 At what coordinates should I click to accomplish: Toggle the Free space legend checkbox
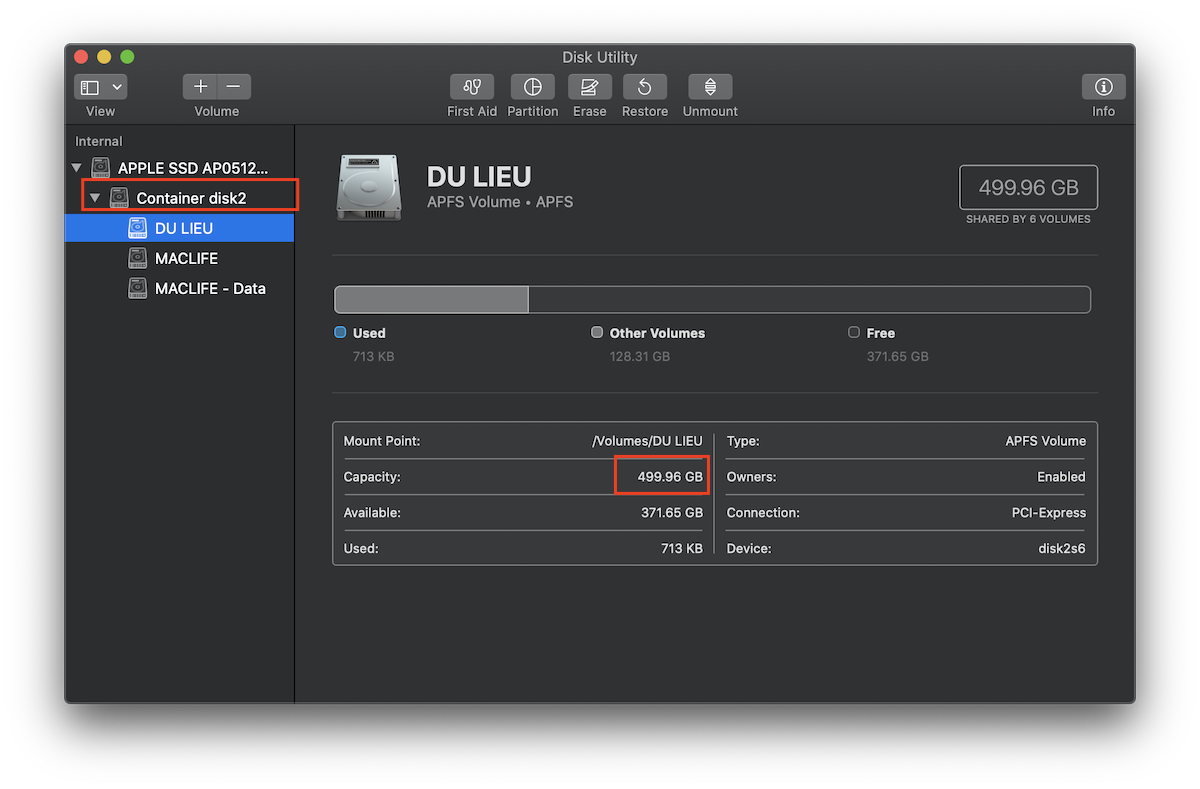[x=854, y=332]
